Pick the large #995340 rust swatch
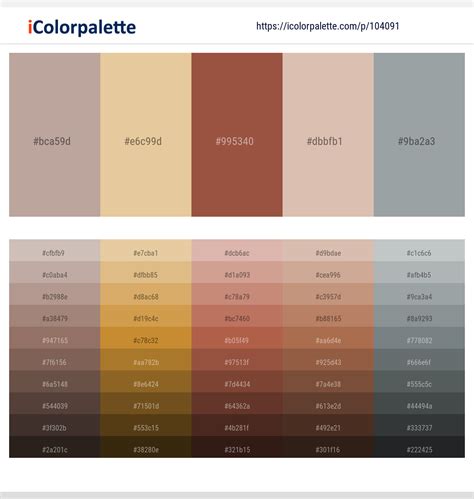Viewport: 474px width, 499px height. [x=237, y=135]
